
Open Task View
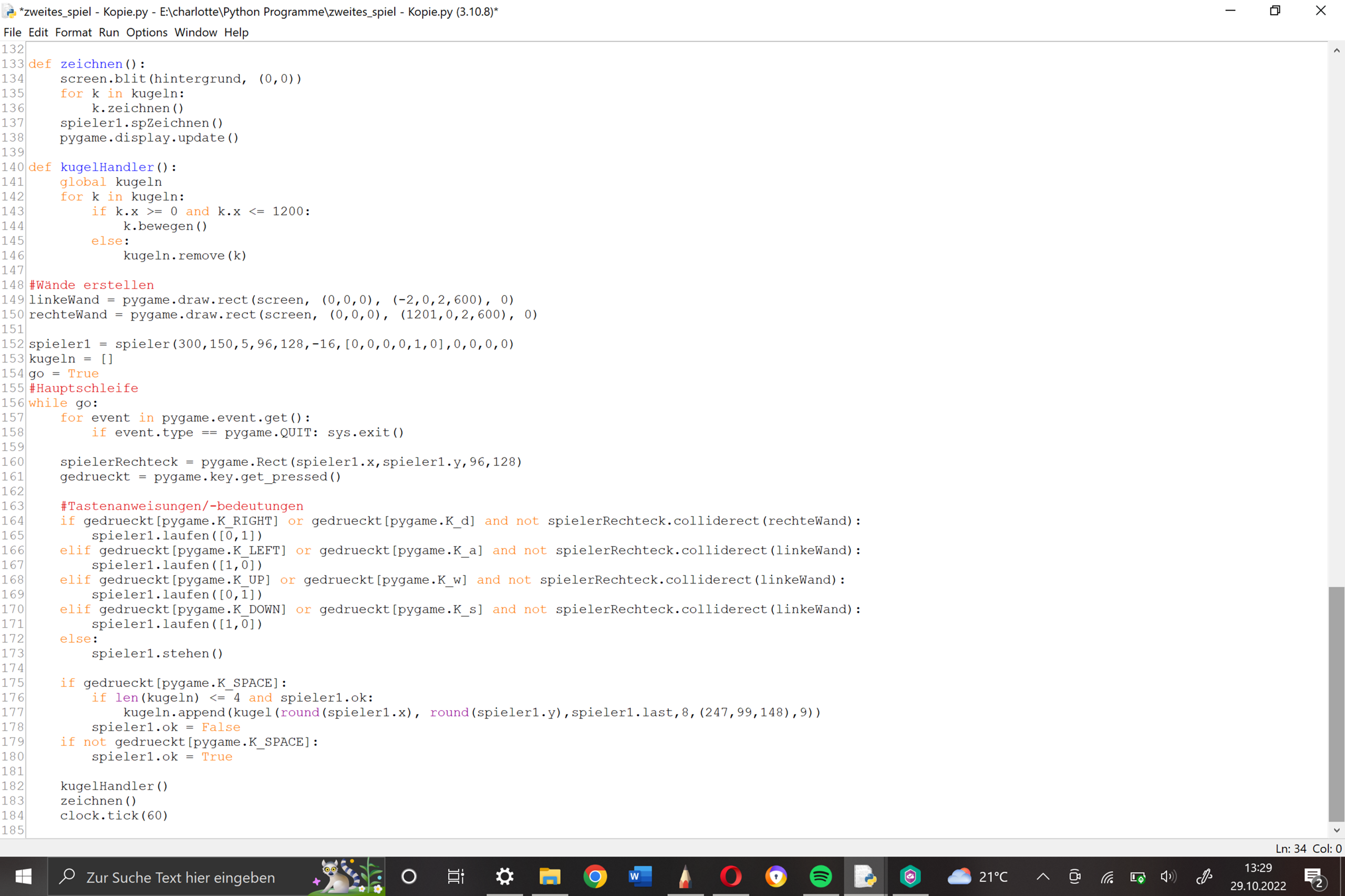(x=456, y=877)
